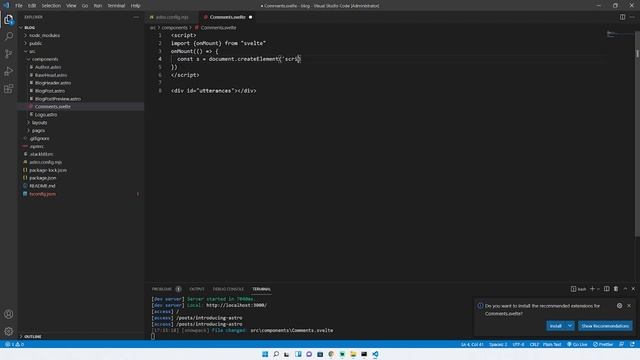
Task: Open Windows taskbar search
Action: tap(276, 354)
